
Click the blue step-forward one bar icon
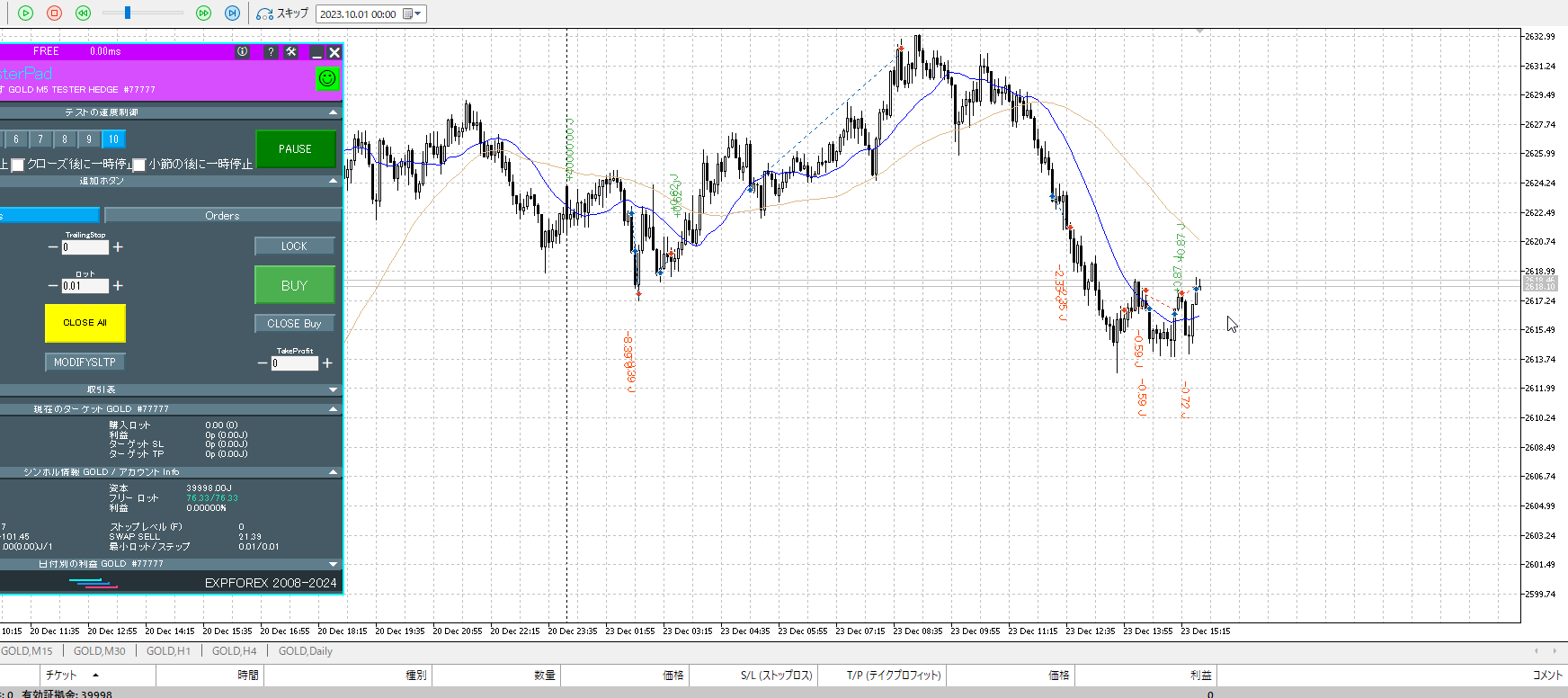pos(232,13)
